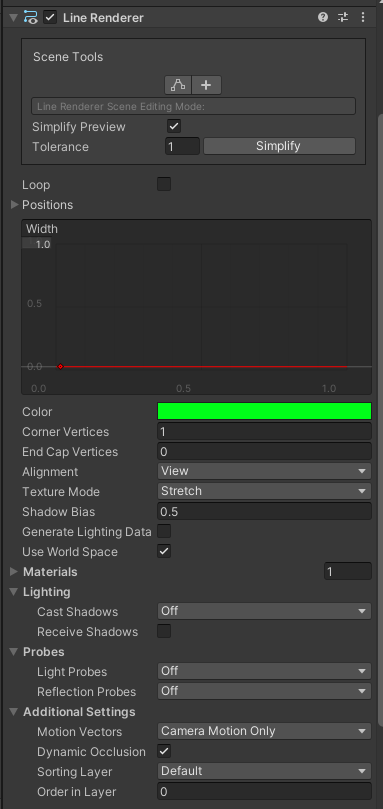Viewport: 383px width, 809px height.
Task: Collapse the Line Renderer component foldout
Action: [13, 18]
